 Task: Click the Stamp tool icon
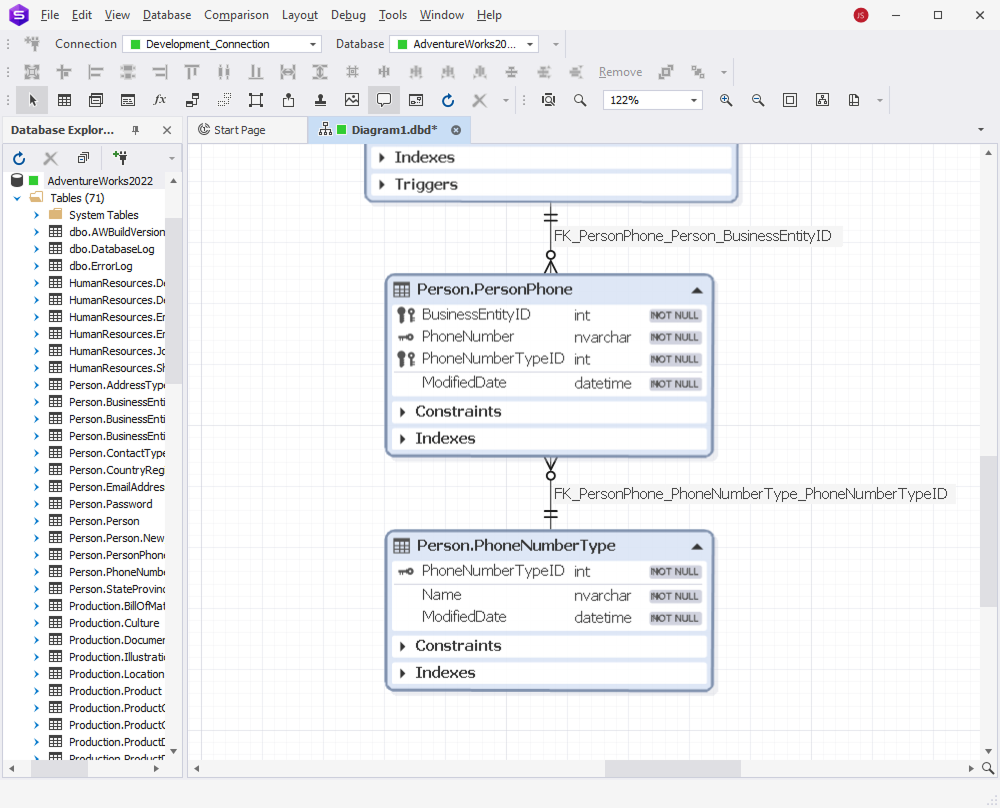tap(320, 100)
